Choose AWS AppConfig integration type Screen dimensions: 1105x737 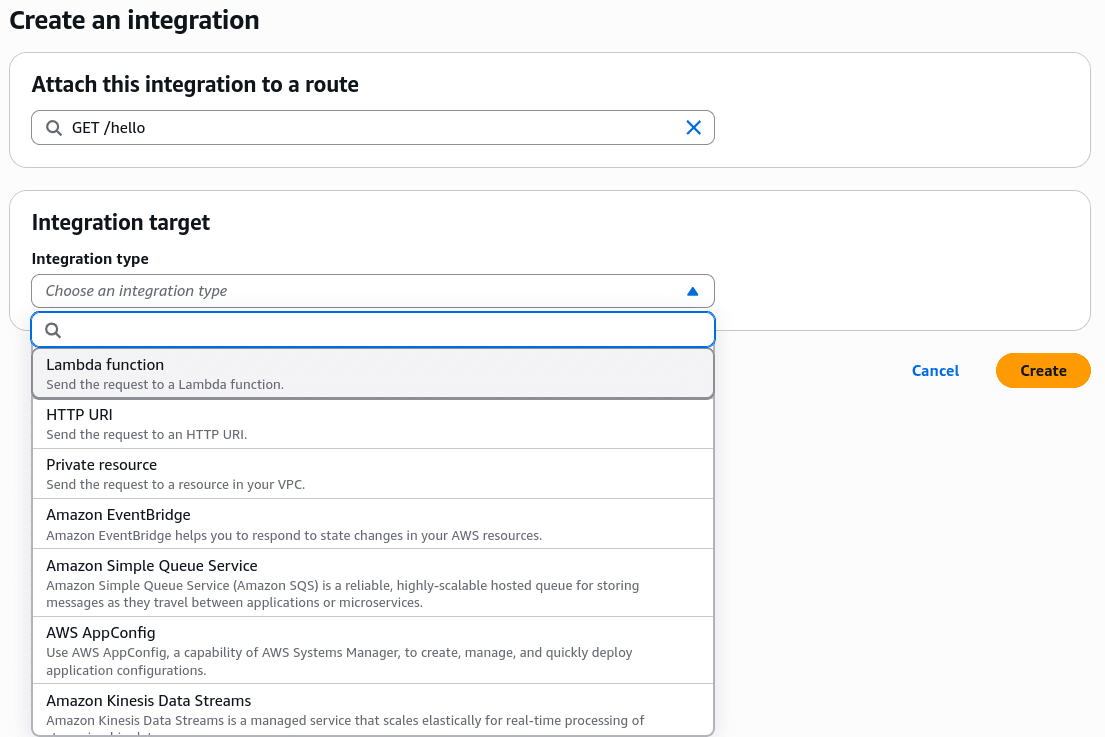pos(373,650)
